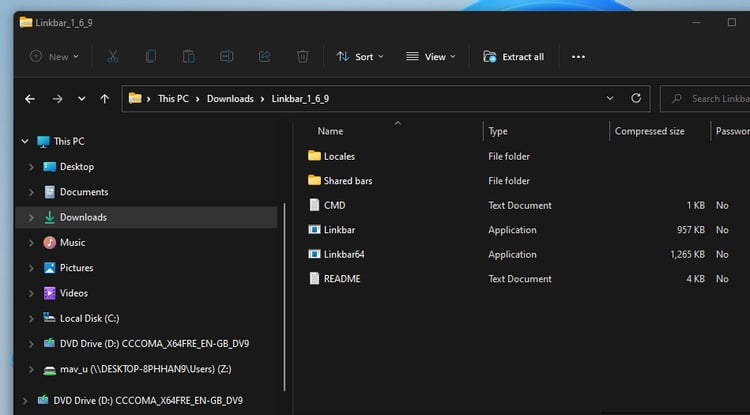This screenshot has height=415, width=750.
Task: Click Downloads in the address breadcrumb
Action: (230, 98)
